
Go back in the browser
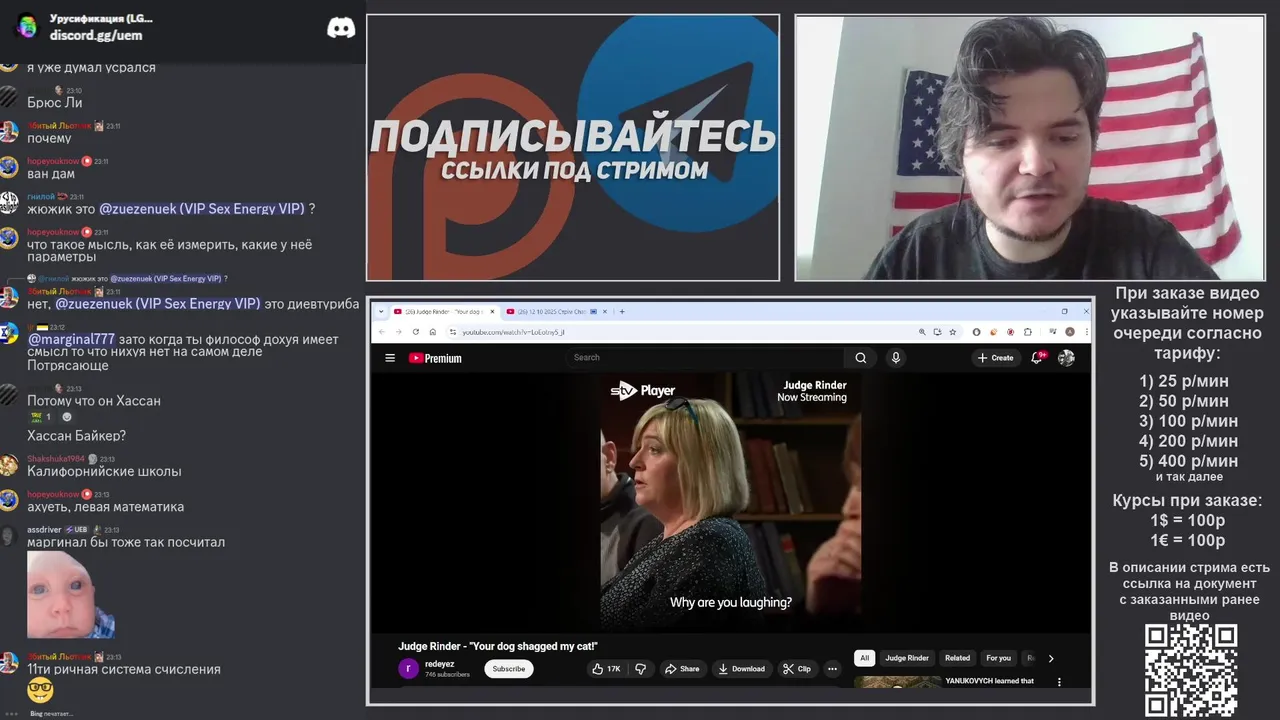click(x=381, y=332)
